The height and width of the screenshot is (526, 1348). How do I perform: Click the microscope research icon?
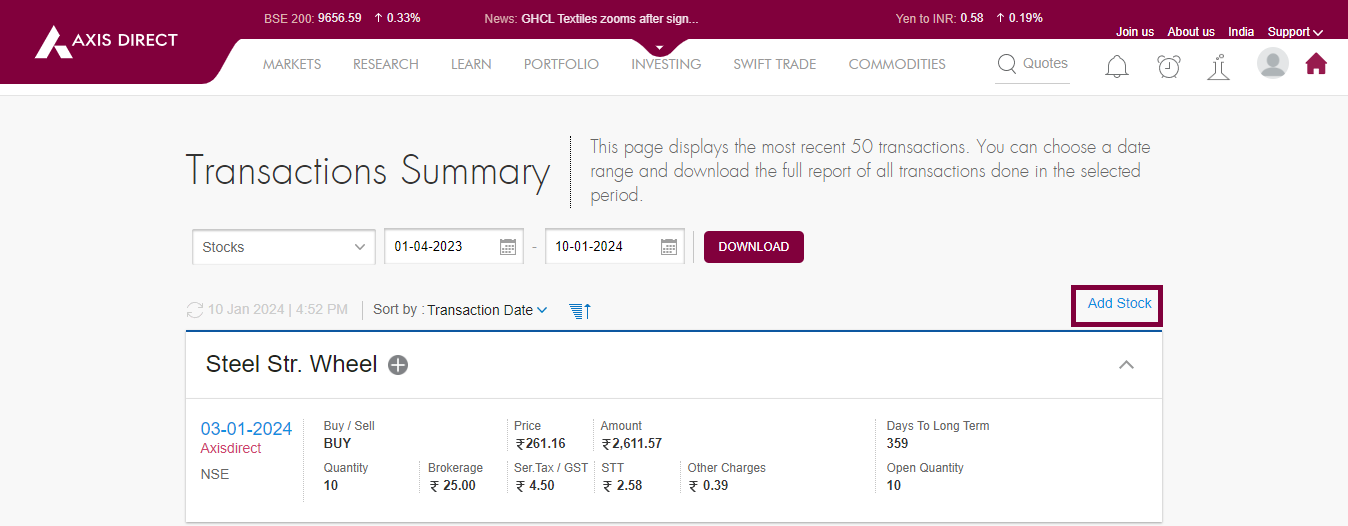[1218, 67]
